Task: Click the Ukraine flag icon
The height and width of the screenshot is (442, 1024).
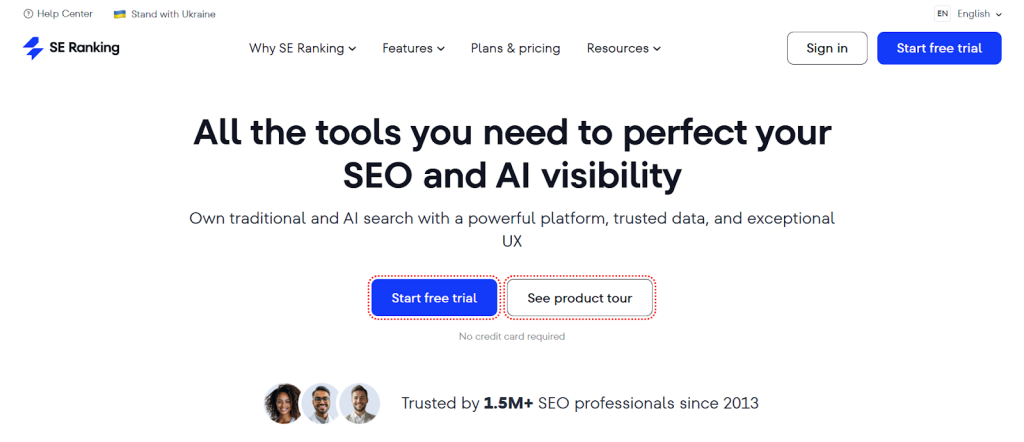Action: [x=120, y=14]
